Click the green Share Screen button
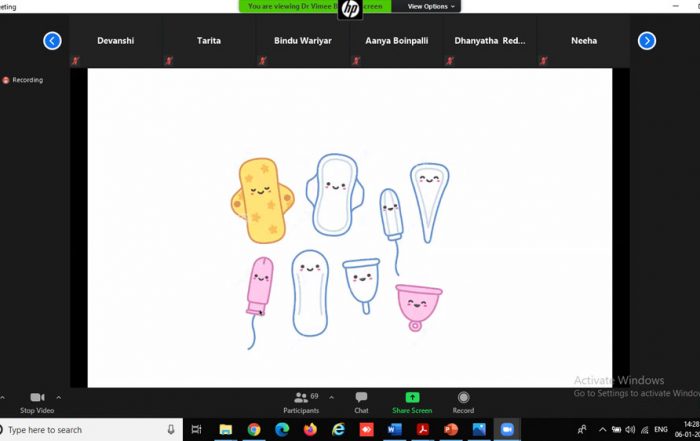700x441 pixels. [412, 398]
